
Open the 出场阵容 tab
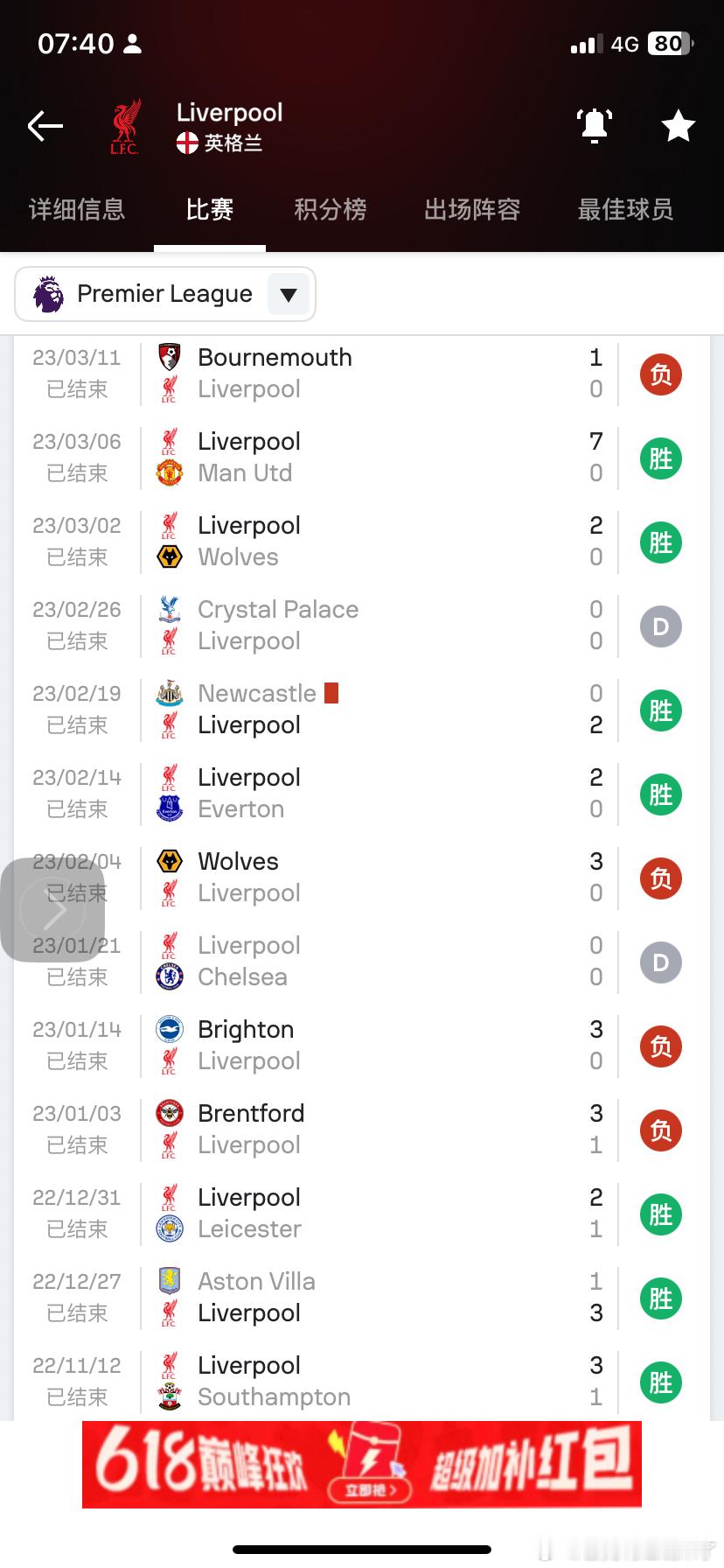(472, 209)
